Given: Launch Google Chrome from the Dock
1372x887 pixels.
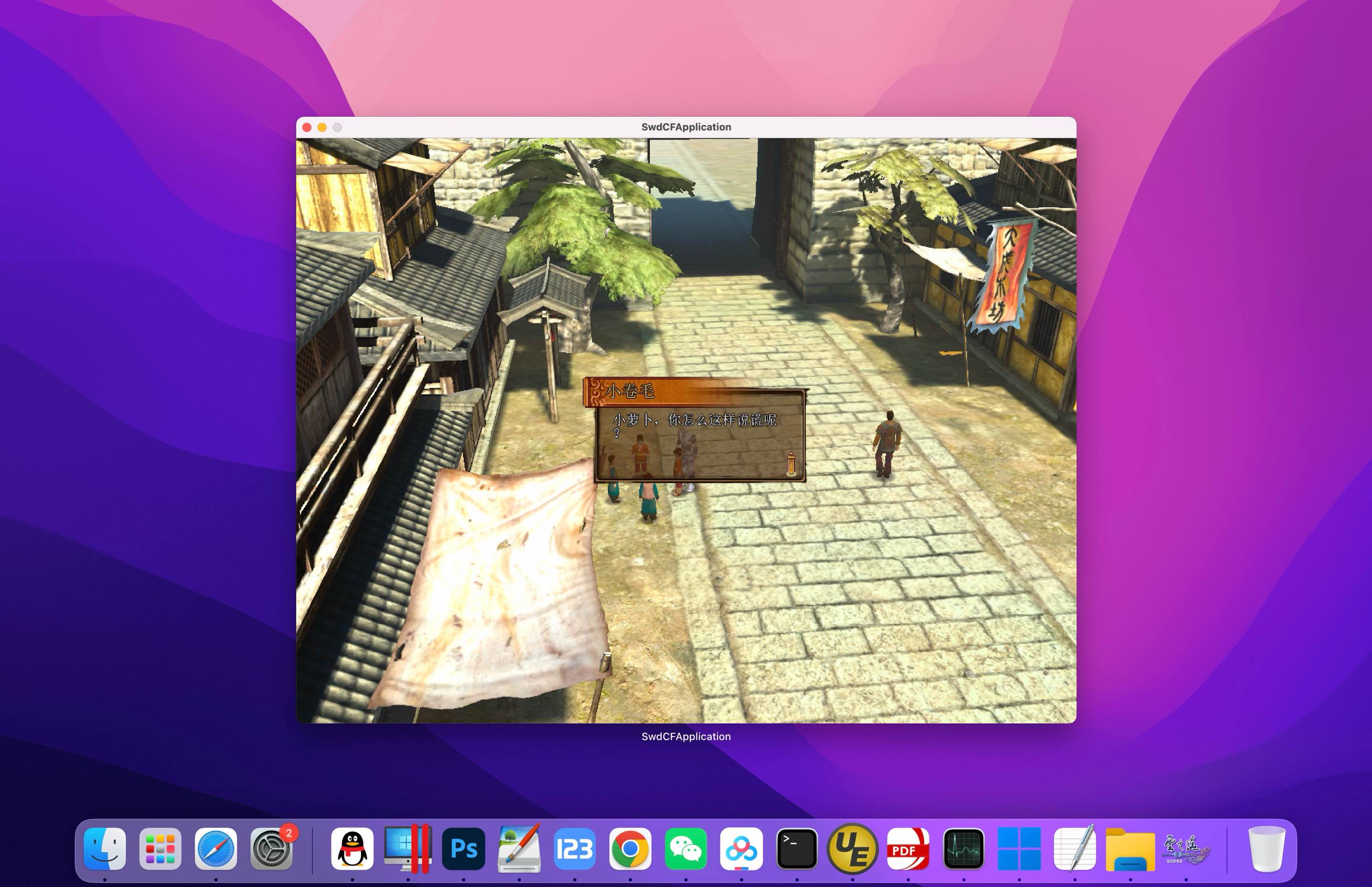Looking at the screenshot, I should (630, 848).
